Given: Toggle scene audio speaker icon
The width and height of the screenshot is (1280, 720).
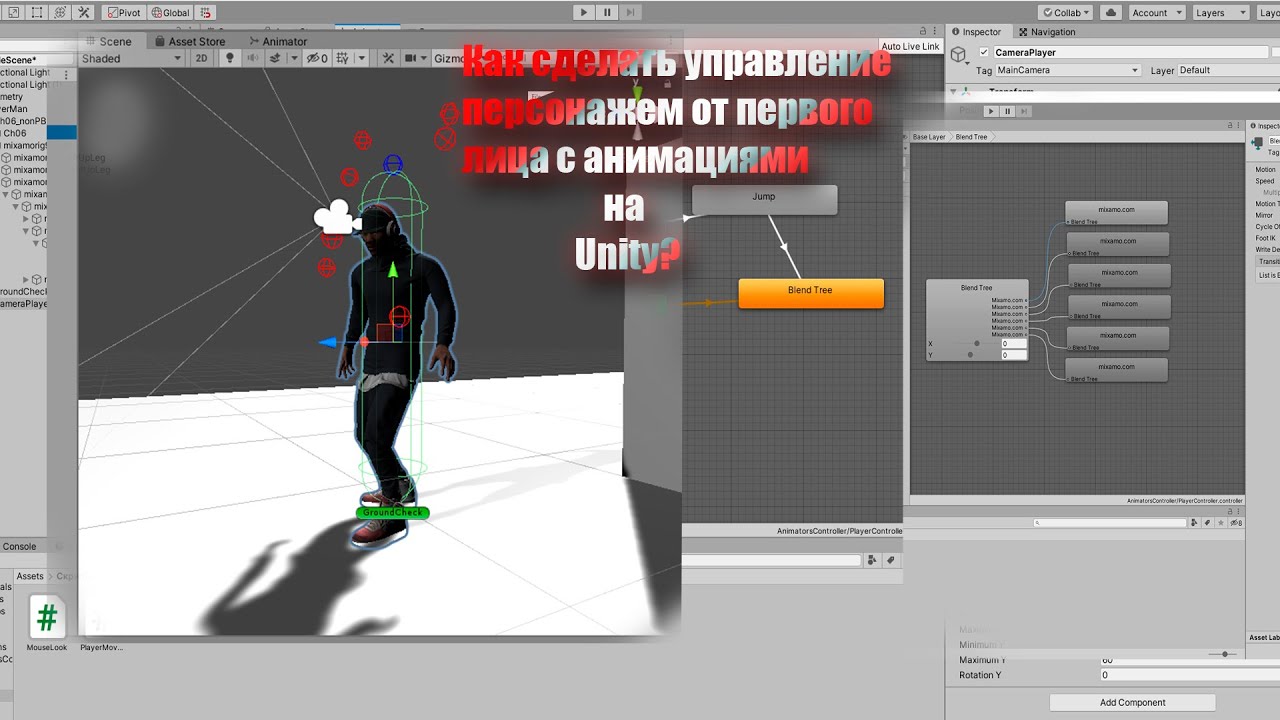Looking at the screenshot, I should [254, 58].
